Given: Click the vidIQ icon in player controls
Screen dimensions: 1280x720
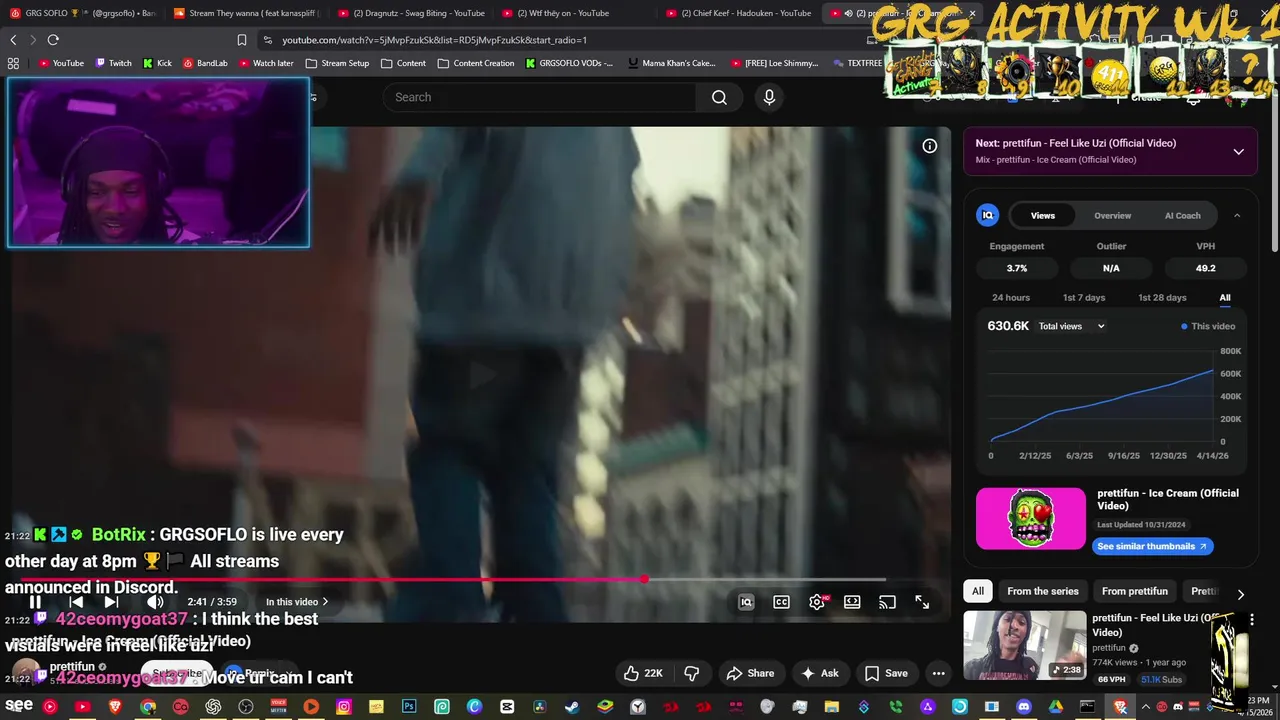Looking at the screenshot, I should (x=746, y=602).
